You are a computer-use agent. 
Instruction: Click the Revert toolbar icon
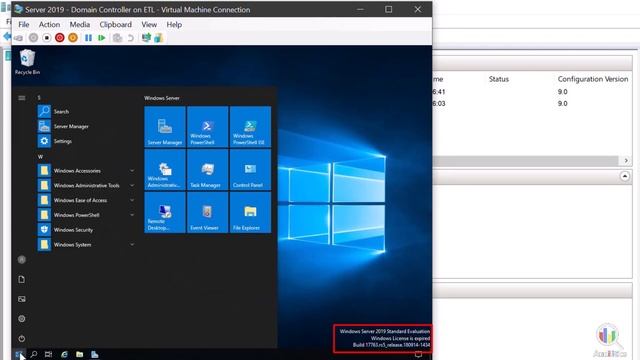coord(131,38)
